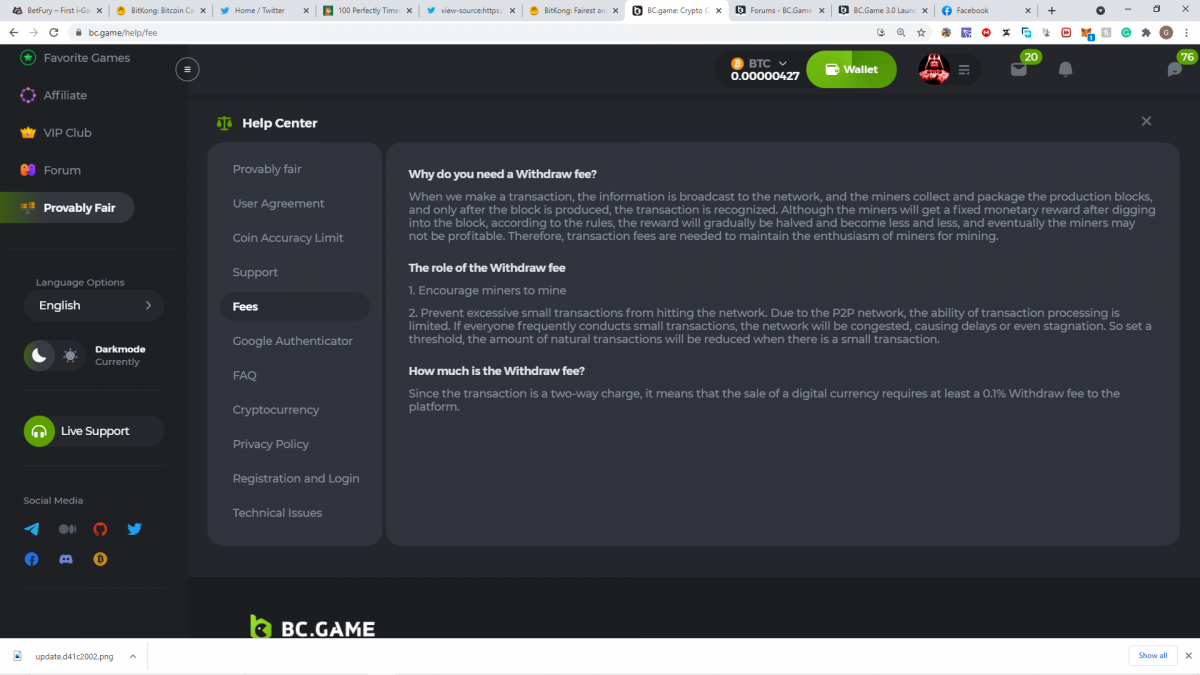Viewport: 1200px width, 675px height.
Task: Close the Help Center panel
Action: 1146,121
